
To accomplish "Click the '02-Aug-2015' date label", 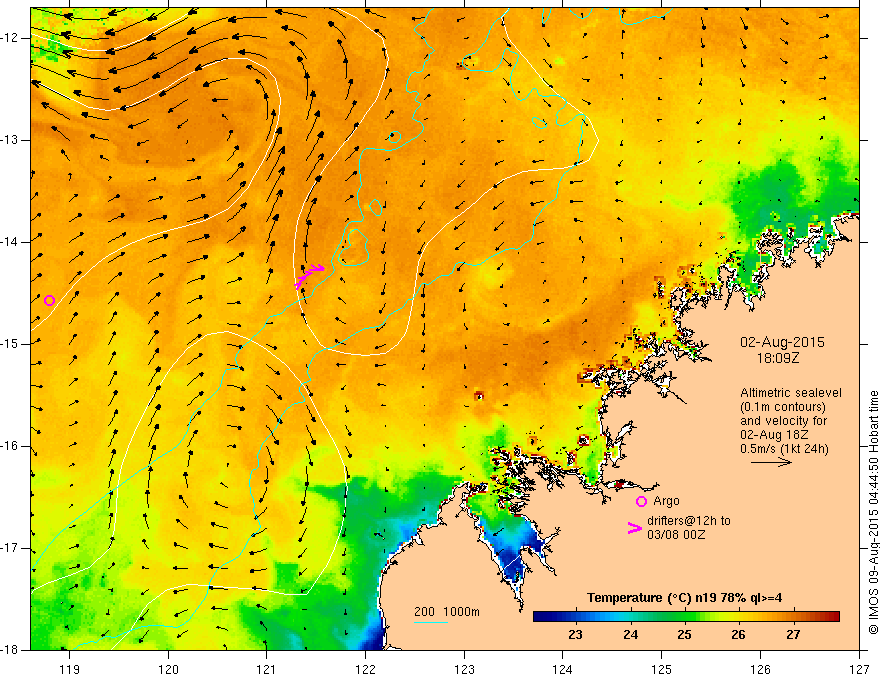I will (x=782, y=342).
